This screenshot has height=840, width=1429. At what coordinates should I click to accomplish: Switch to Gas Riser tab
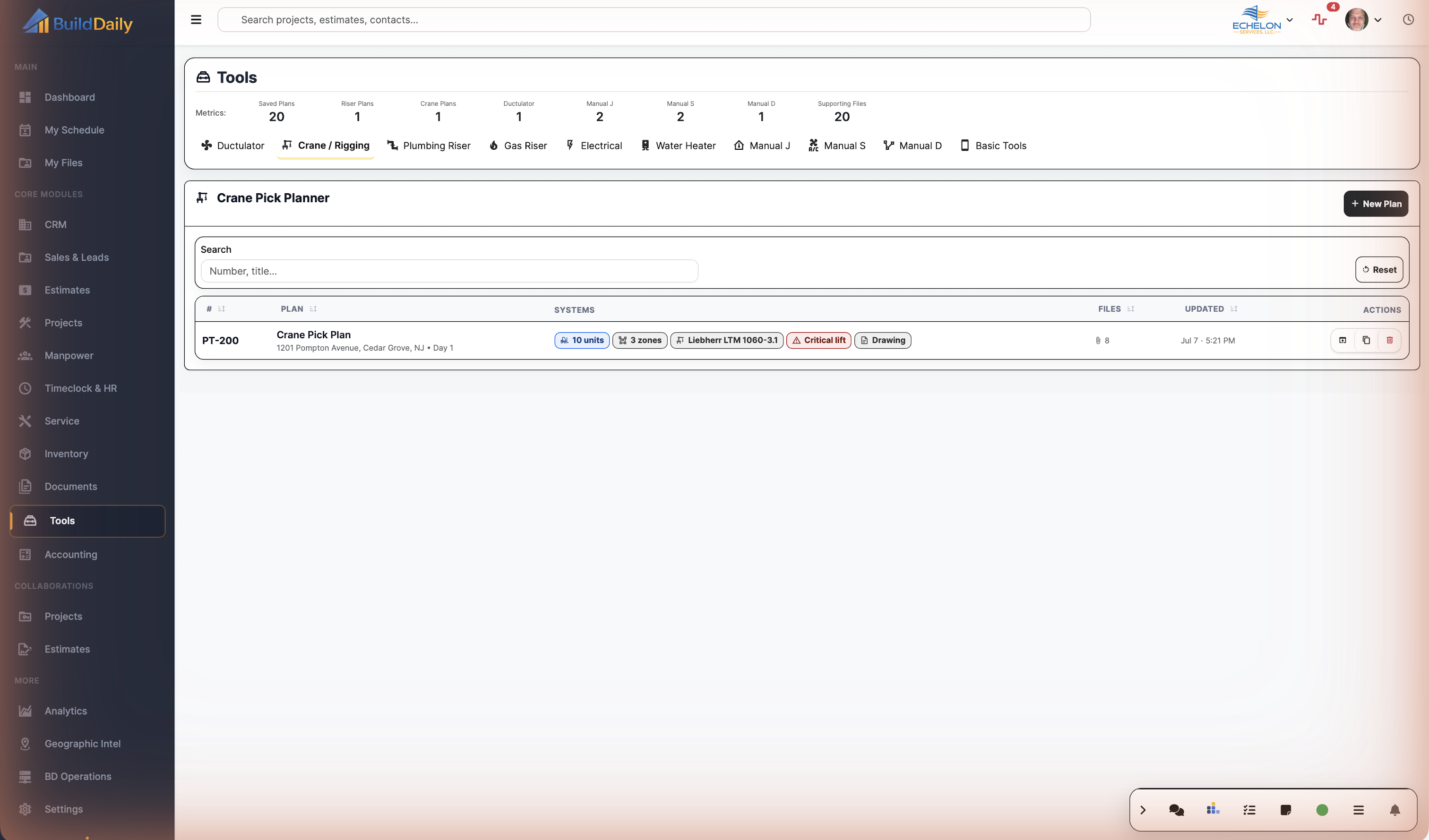(x=518, y=146)
